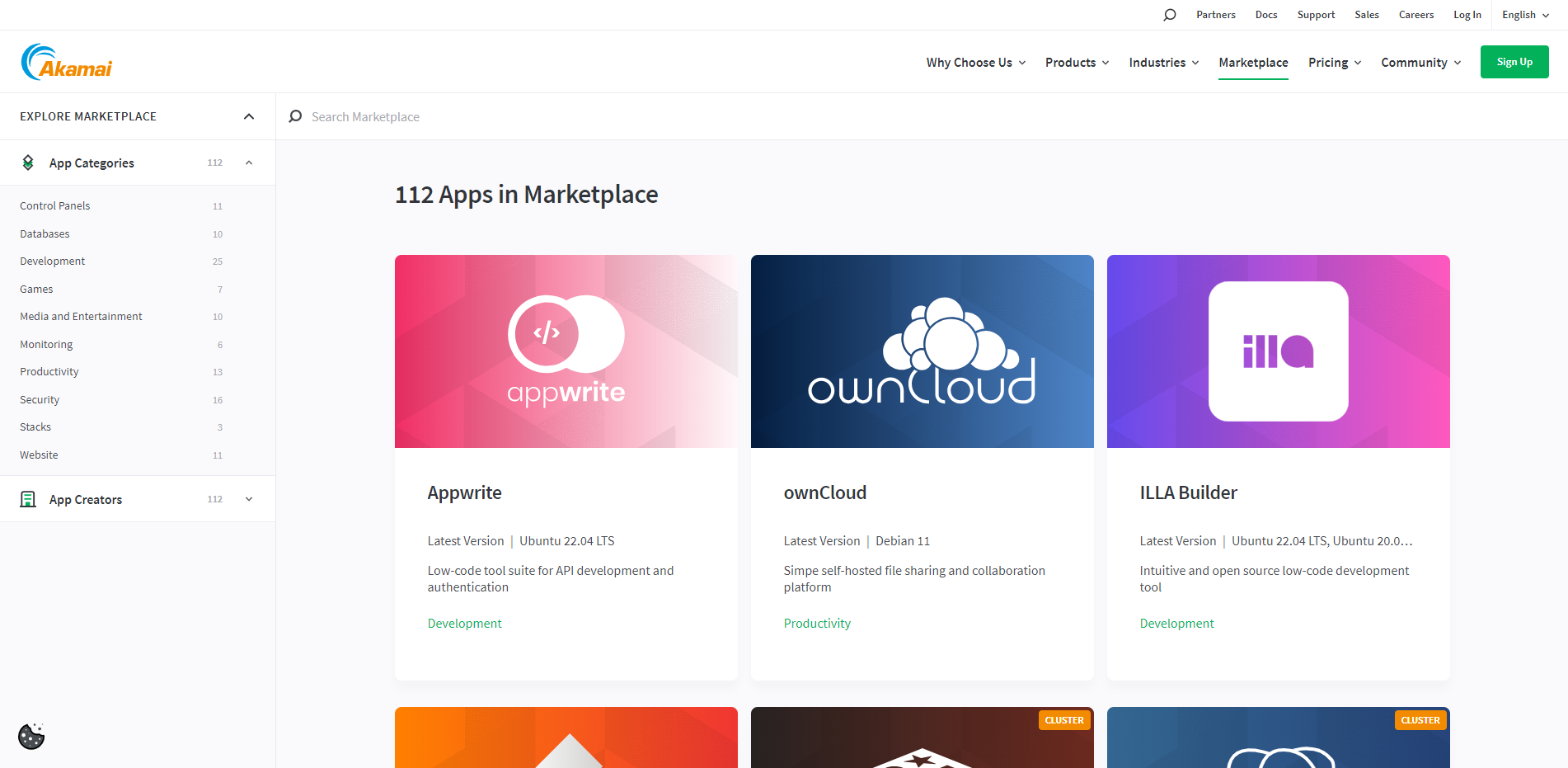Open the Products dropdown menu
Screen dimensions: 1568x768
coord(1077,63)
